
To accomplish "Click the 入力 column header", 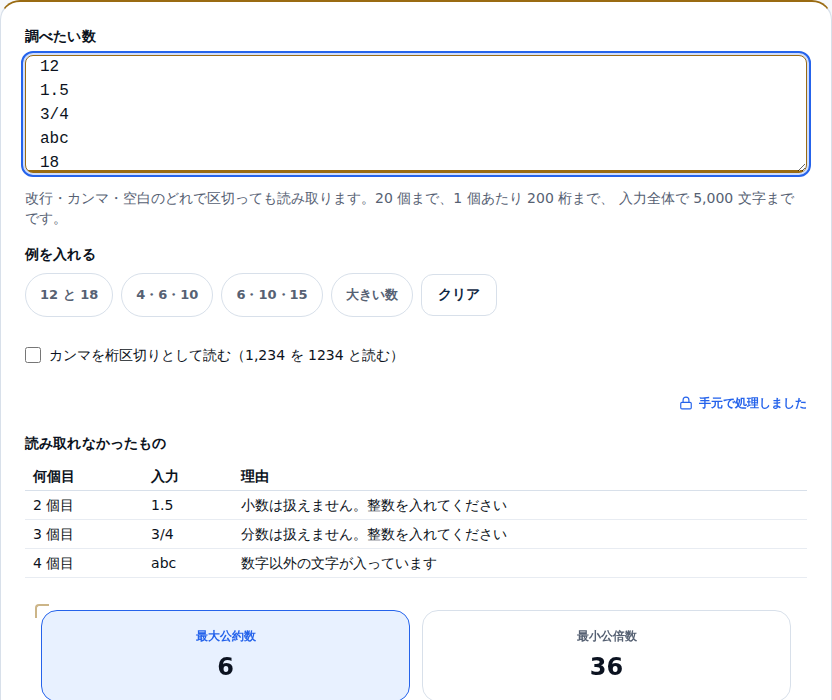I will point(164,477).
